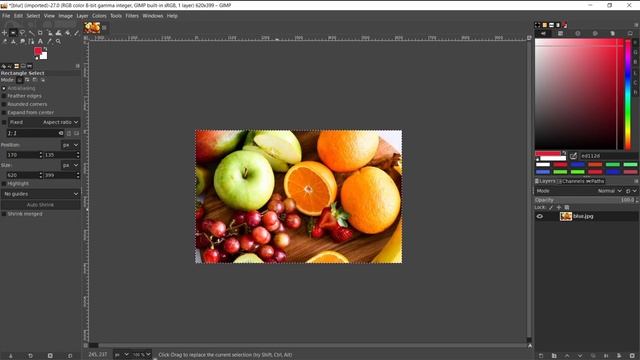Open the Colors menu
640x360 pixels.
(99, 16)
